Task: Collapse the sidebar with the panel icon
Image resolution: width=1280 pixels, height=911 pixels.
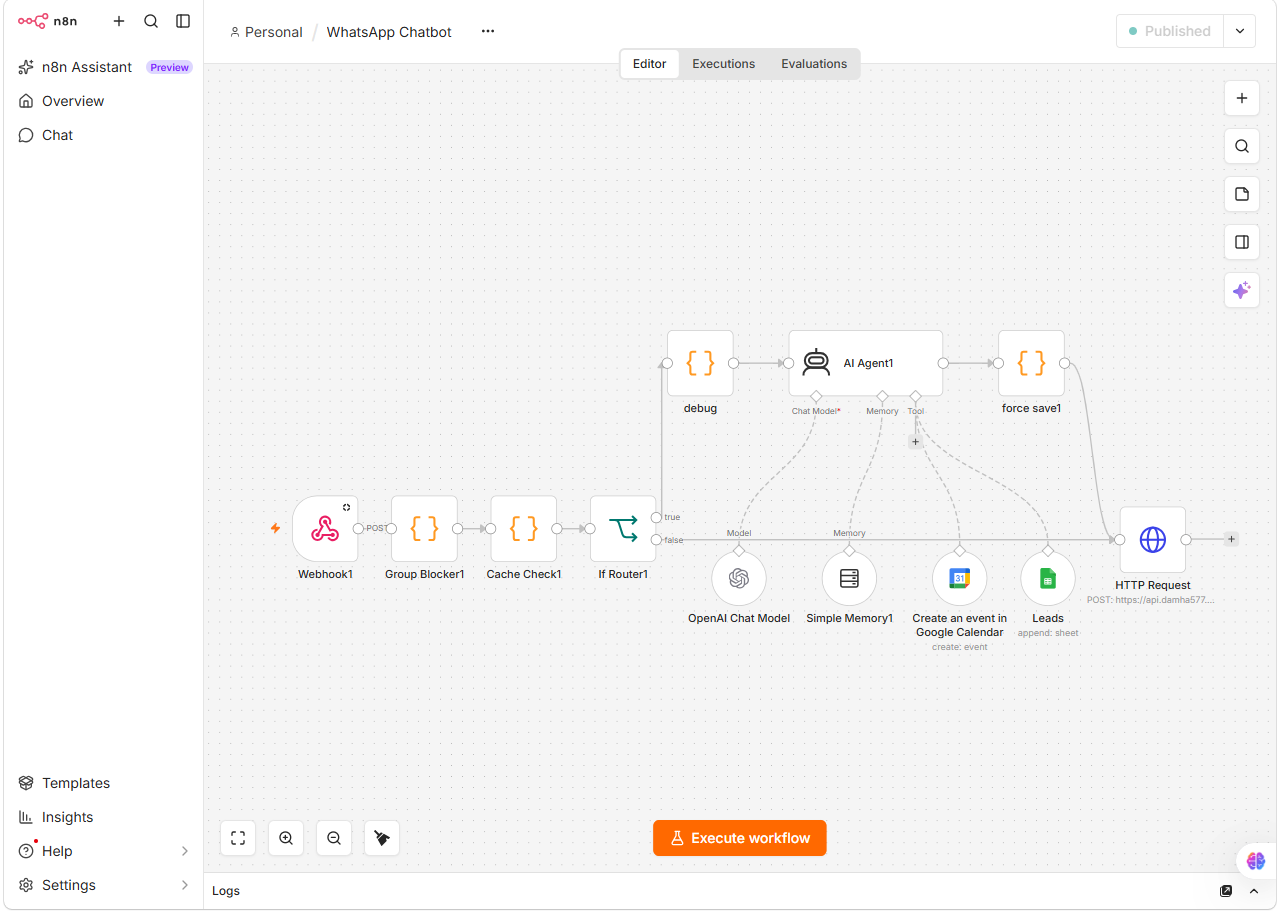Action: click(x=183, y=21)
